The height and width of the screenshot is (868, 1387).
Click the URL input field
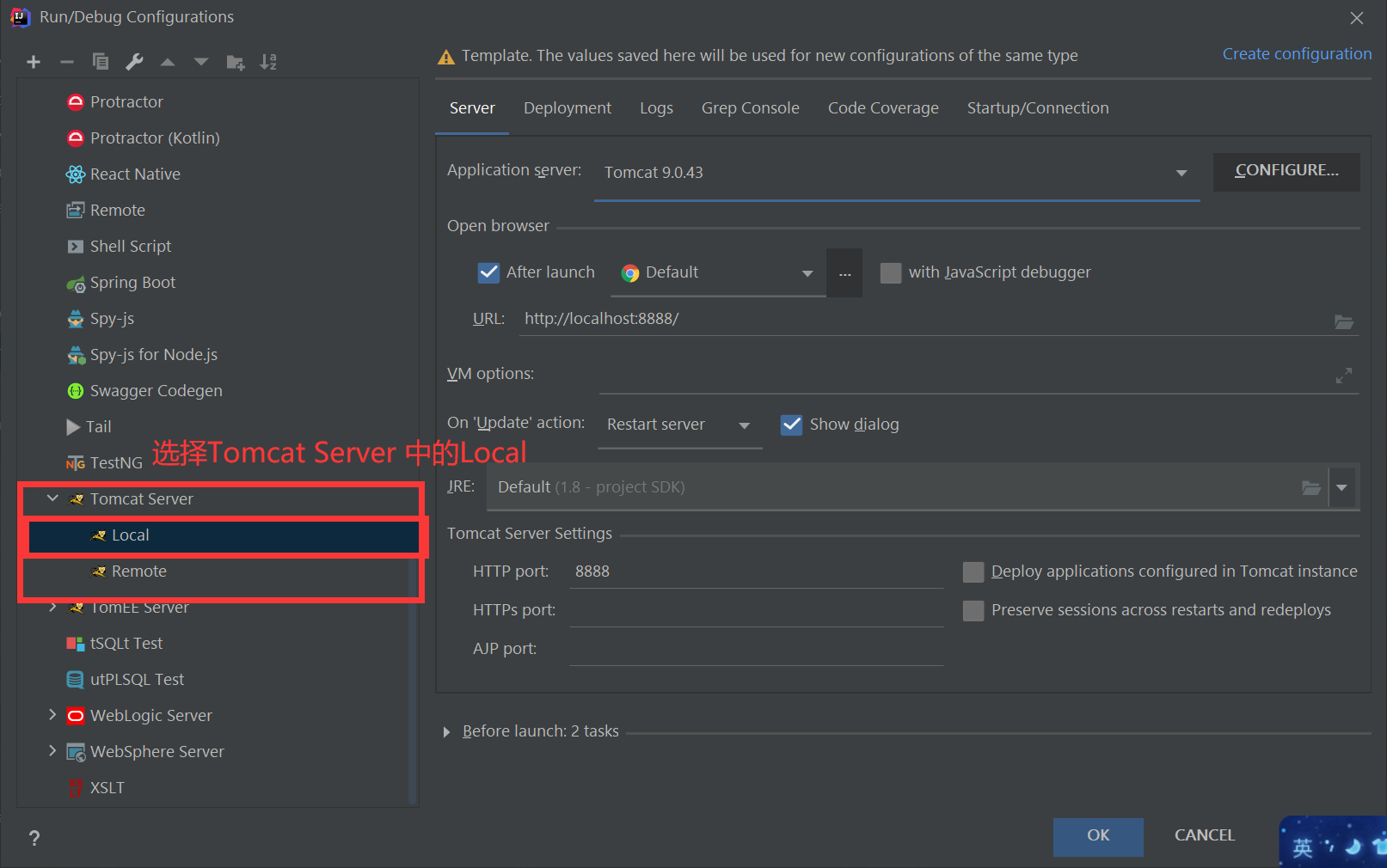(x=924, y=319)
